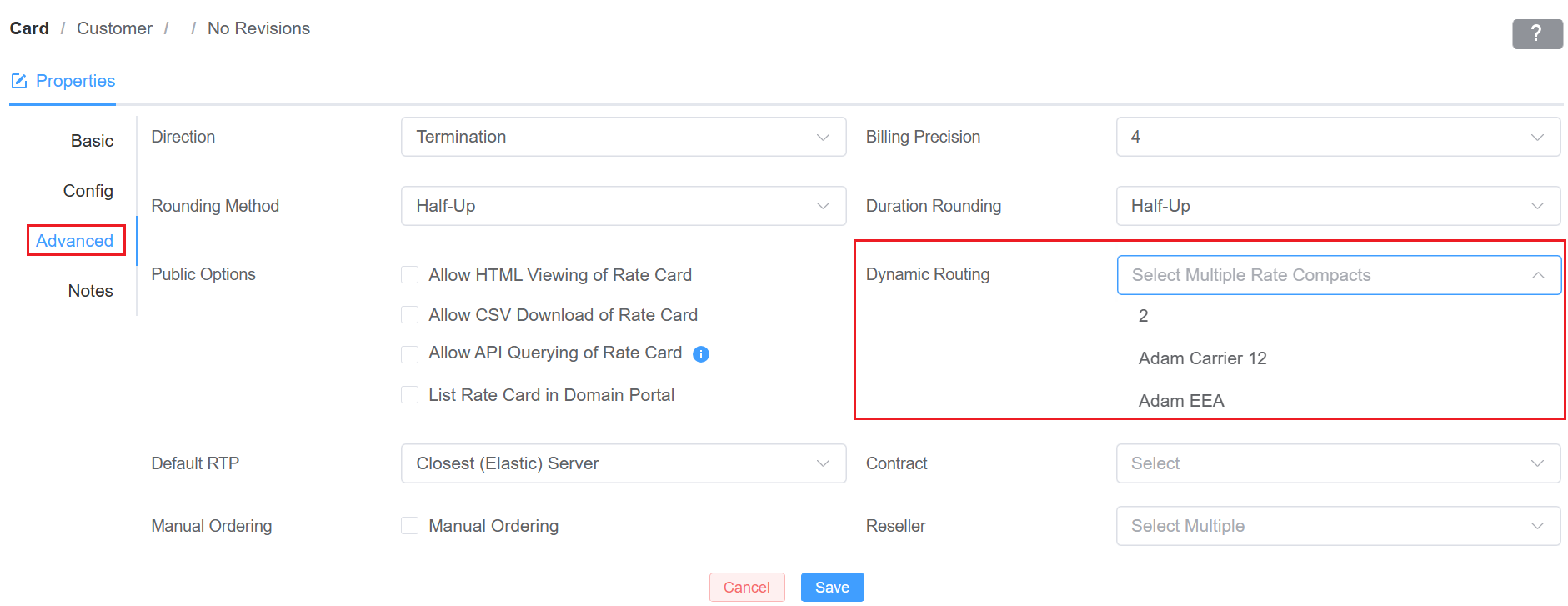This screenshot has height=606, width=1568.
Task: Click the info icon next to API Querying
Action: [701, 354]
